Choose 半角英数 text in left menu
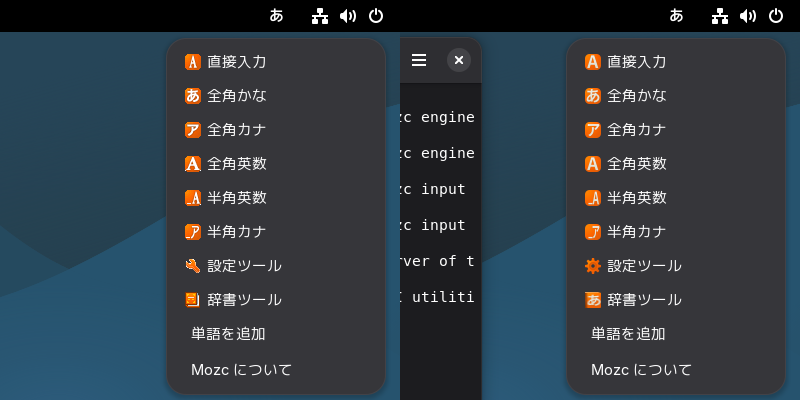 point(237,197)
